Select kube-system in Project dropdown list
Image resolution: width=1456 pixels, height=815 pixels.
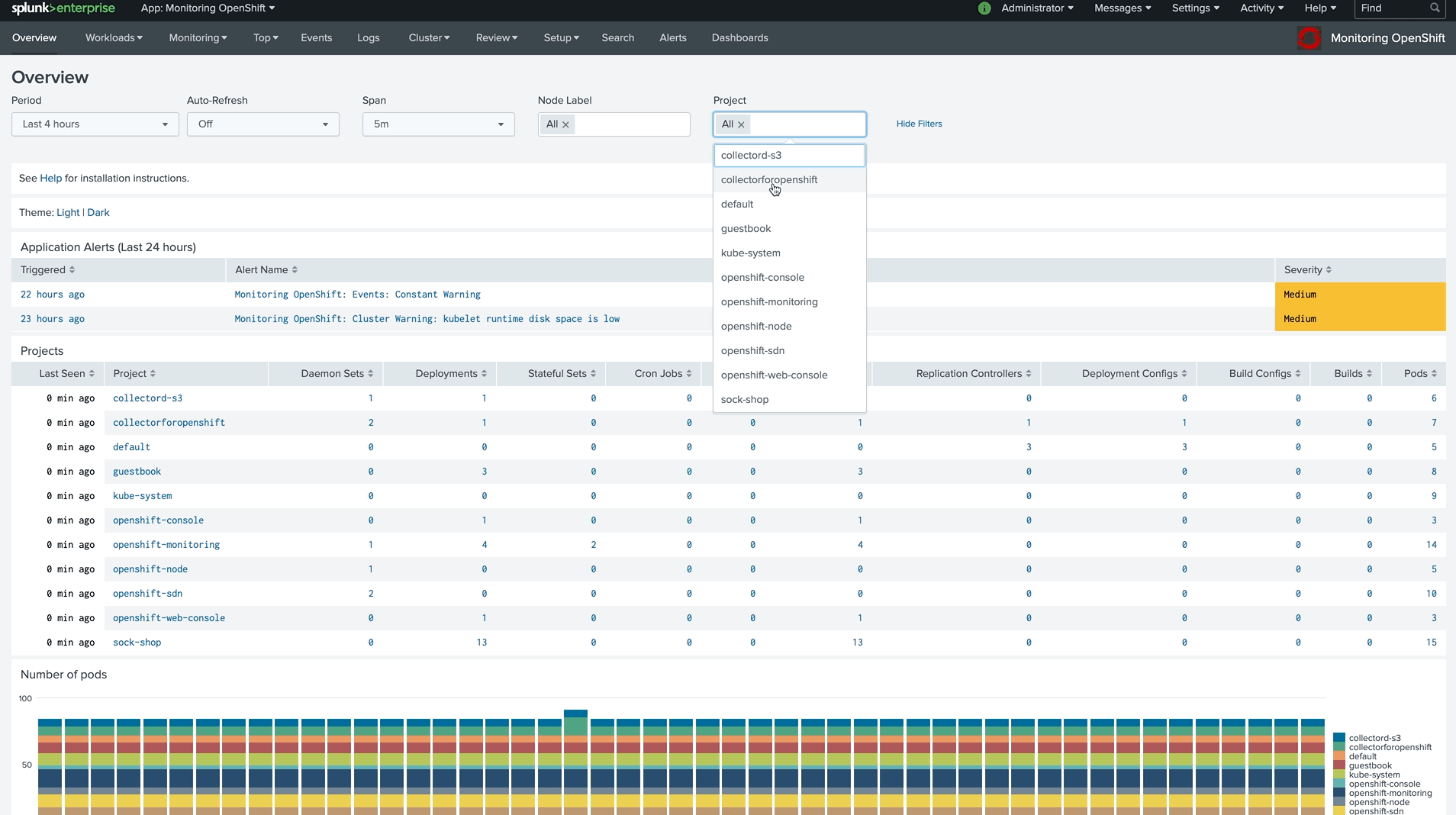pos(790,253)
